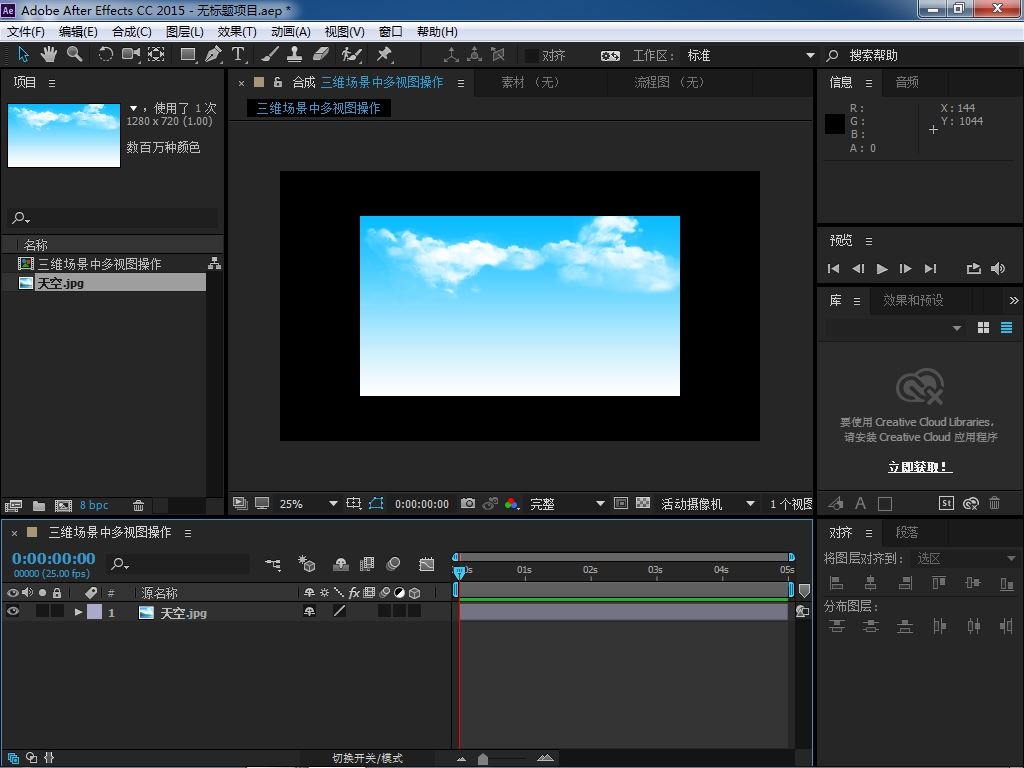The image size is (1024, 768).
Task: Select the Rectangle shape tool
Action: coord(187,55)
